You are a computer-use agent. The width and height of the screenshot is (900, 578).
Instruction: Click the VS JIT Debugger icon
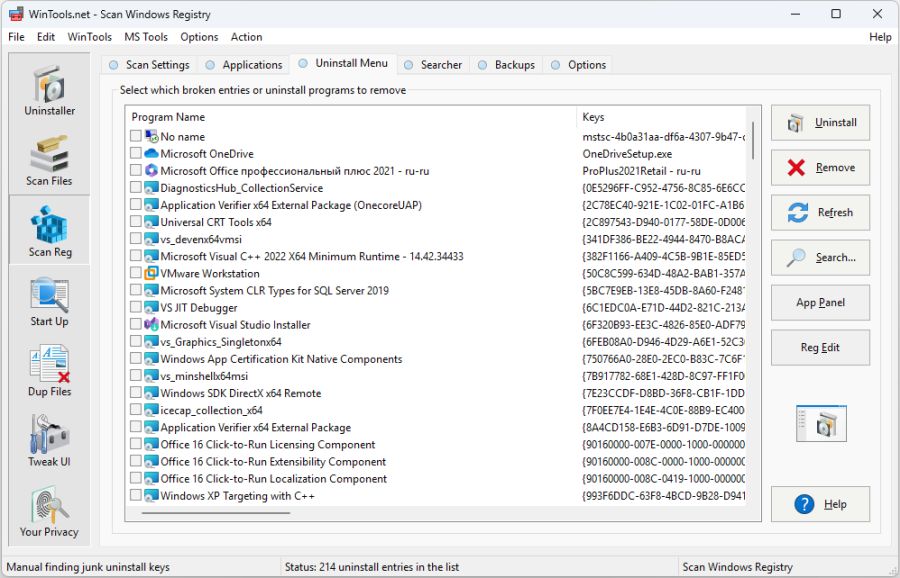(x=151, y=308)
